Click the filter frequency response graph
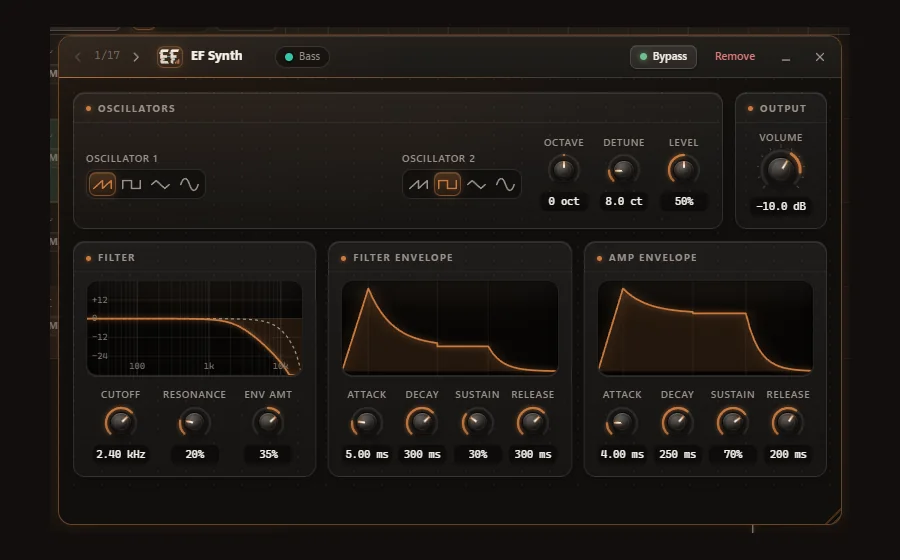The image size is (900, 560). (194, 328)
